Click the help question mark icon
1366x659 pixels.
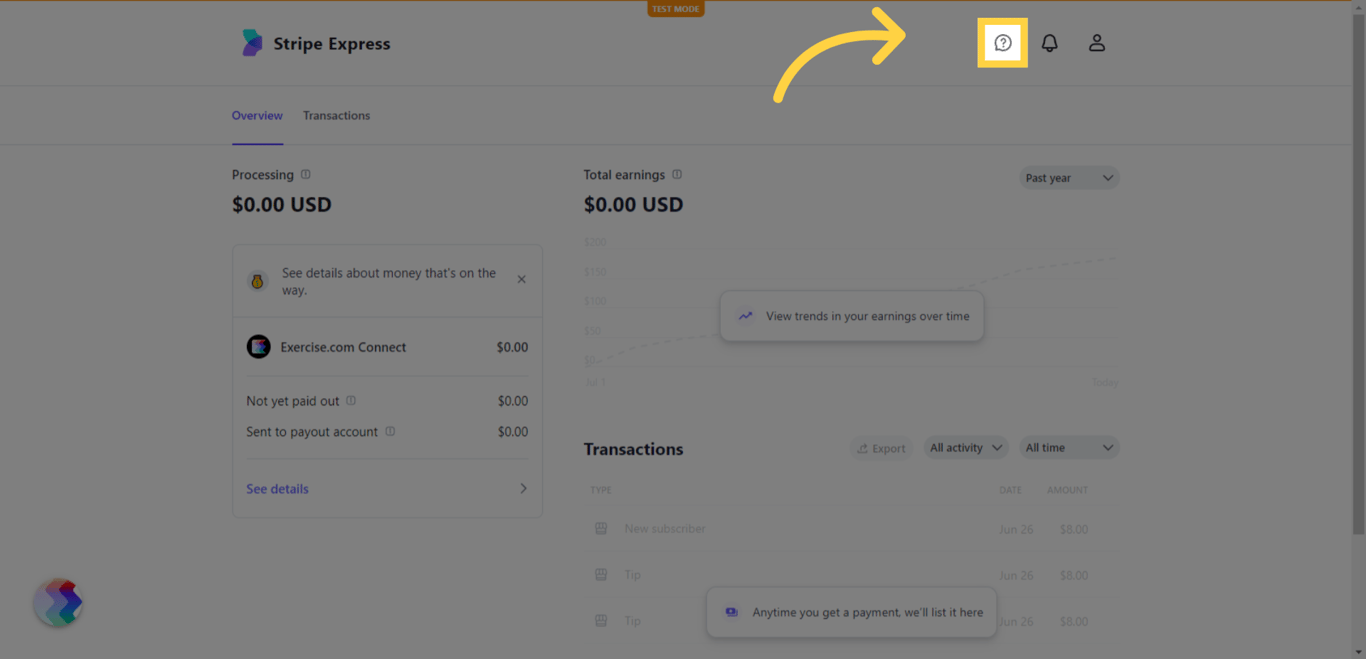click(1003, 43)
